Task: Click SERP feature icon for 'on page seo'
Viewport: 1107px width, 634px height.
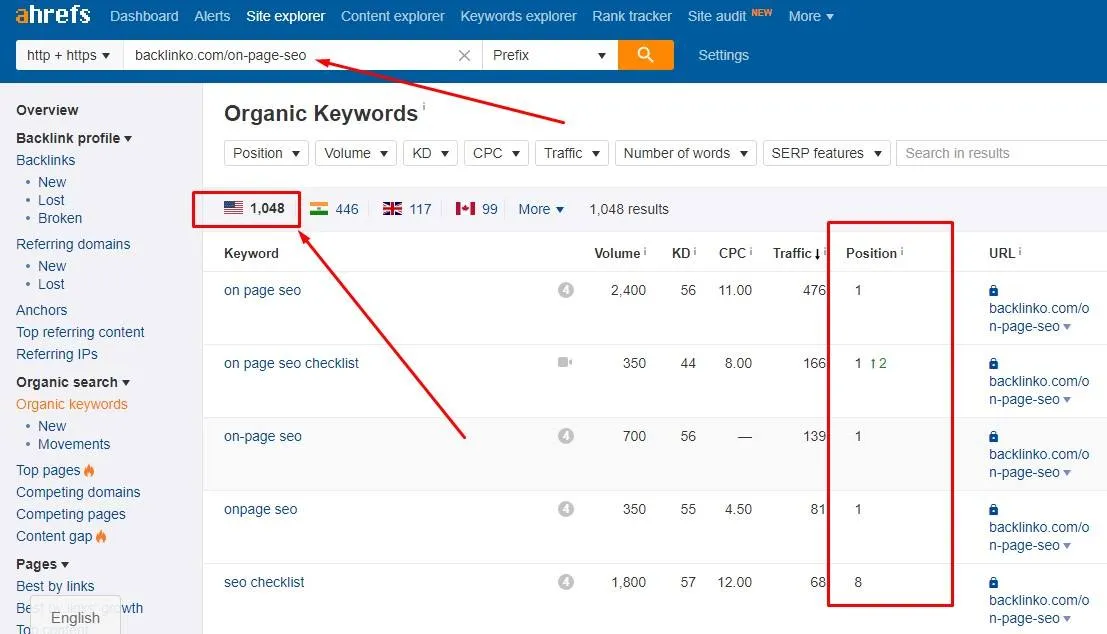Action: (x=566, y=290)
